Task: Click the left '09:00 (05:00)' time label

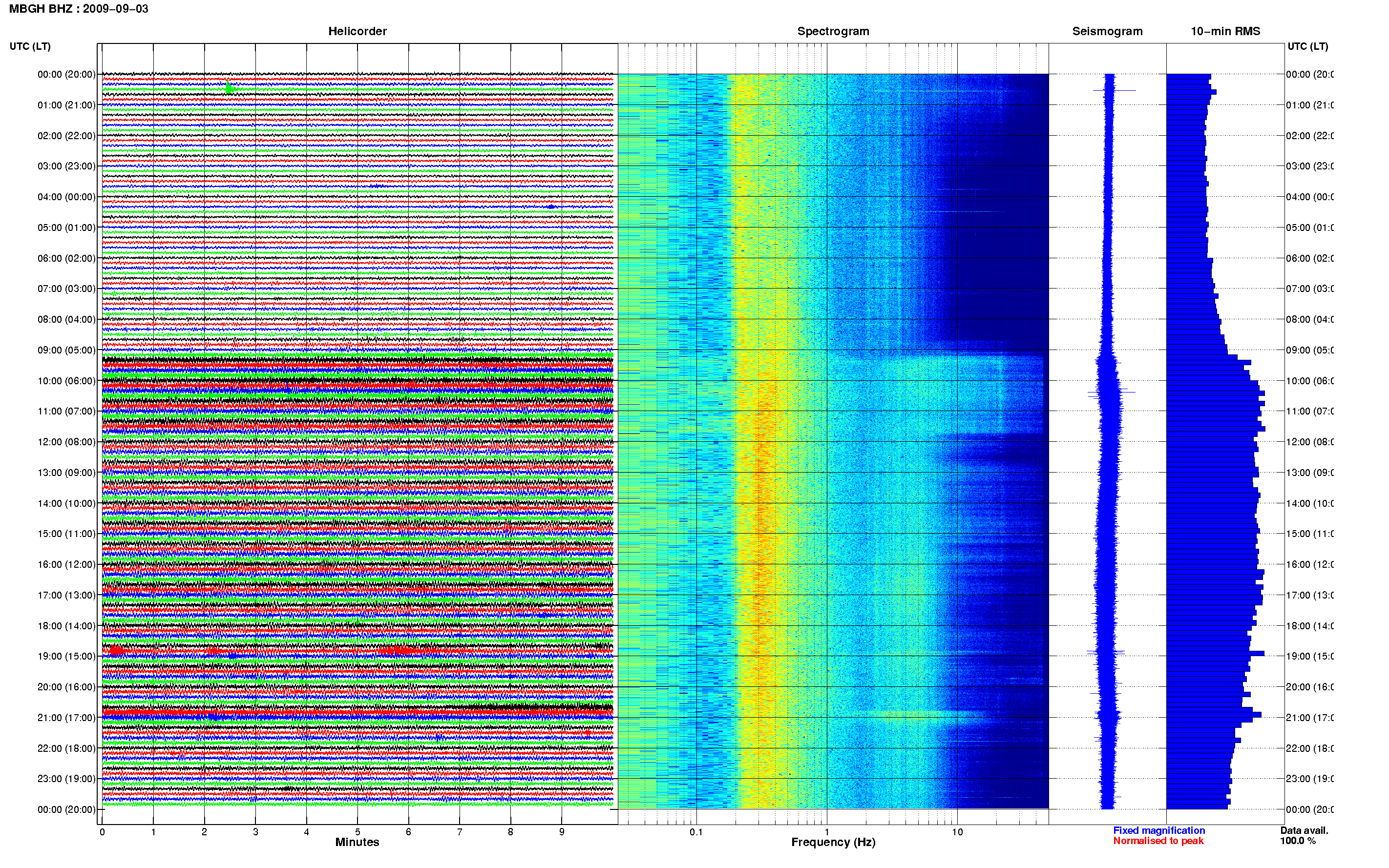Action: 66,350
